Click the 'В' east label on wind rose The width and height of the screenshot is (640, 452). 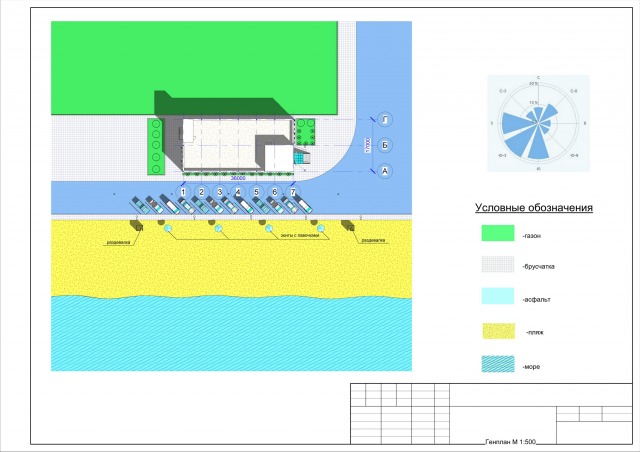pyautogui.click(x=585, y=123)
